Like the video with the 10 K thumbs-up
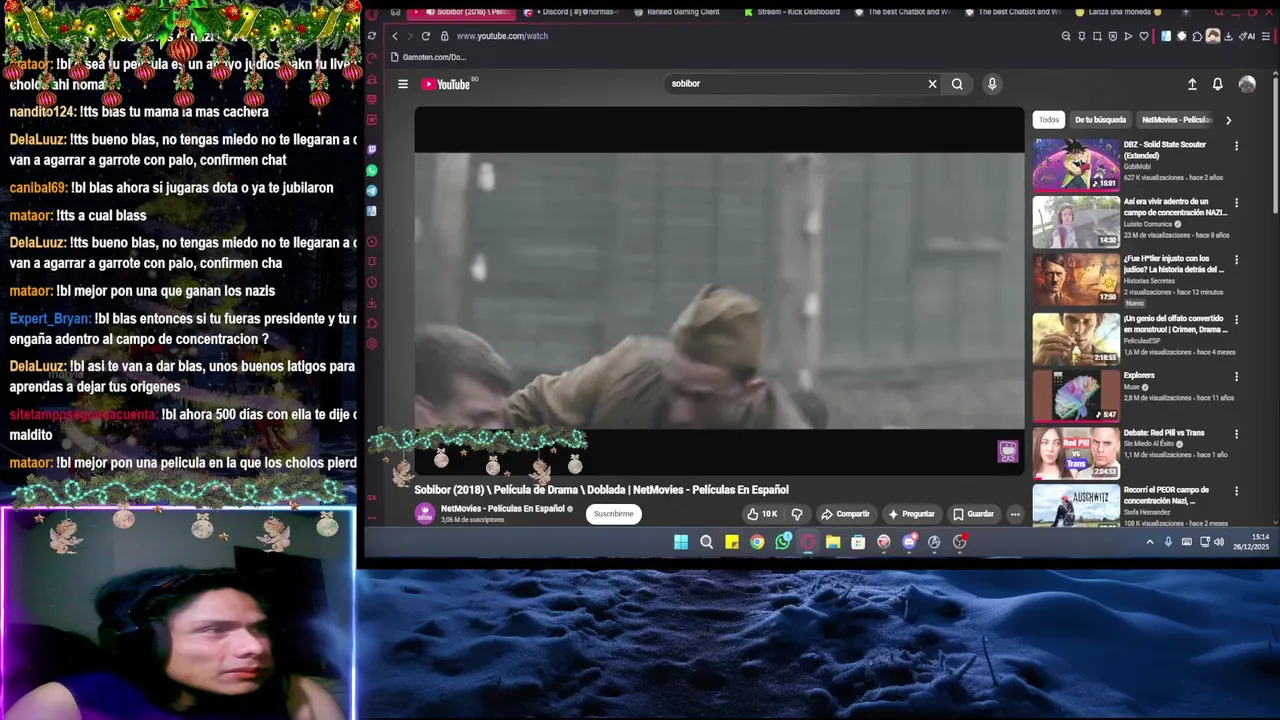This screenshot has height=720, width=1280. (762, 514)
